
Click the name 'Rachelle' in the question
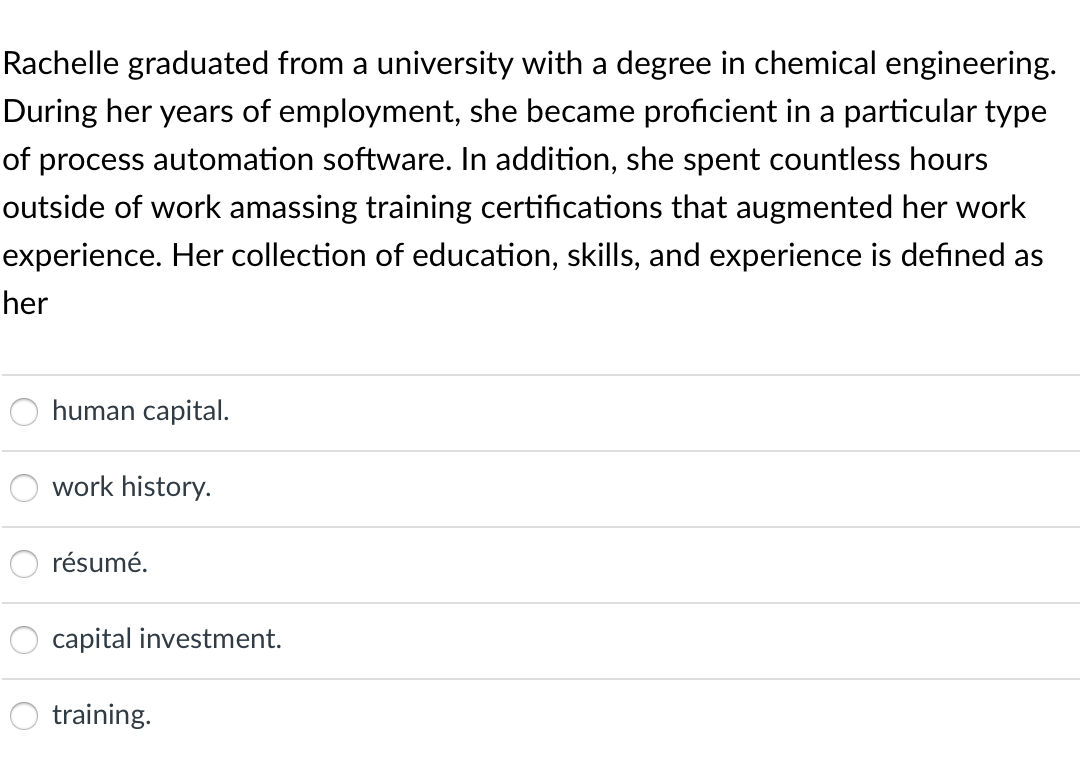[x=61, y=63]
